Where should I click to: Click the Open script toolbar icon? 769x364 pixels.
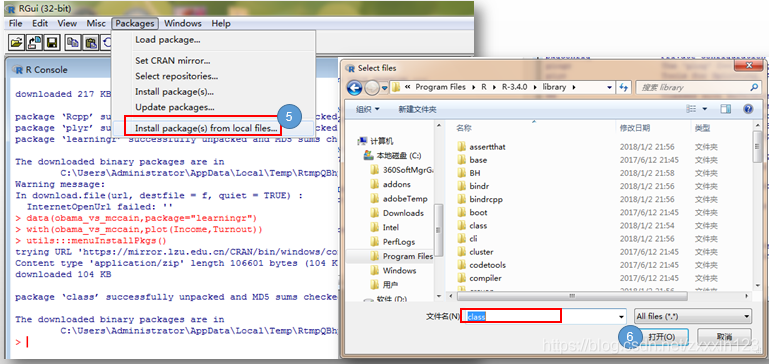(17, 43)
